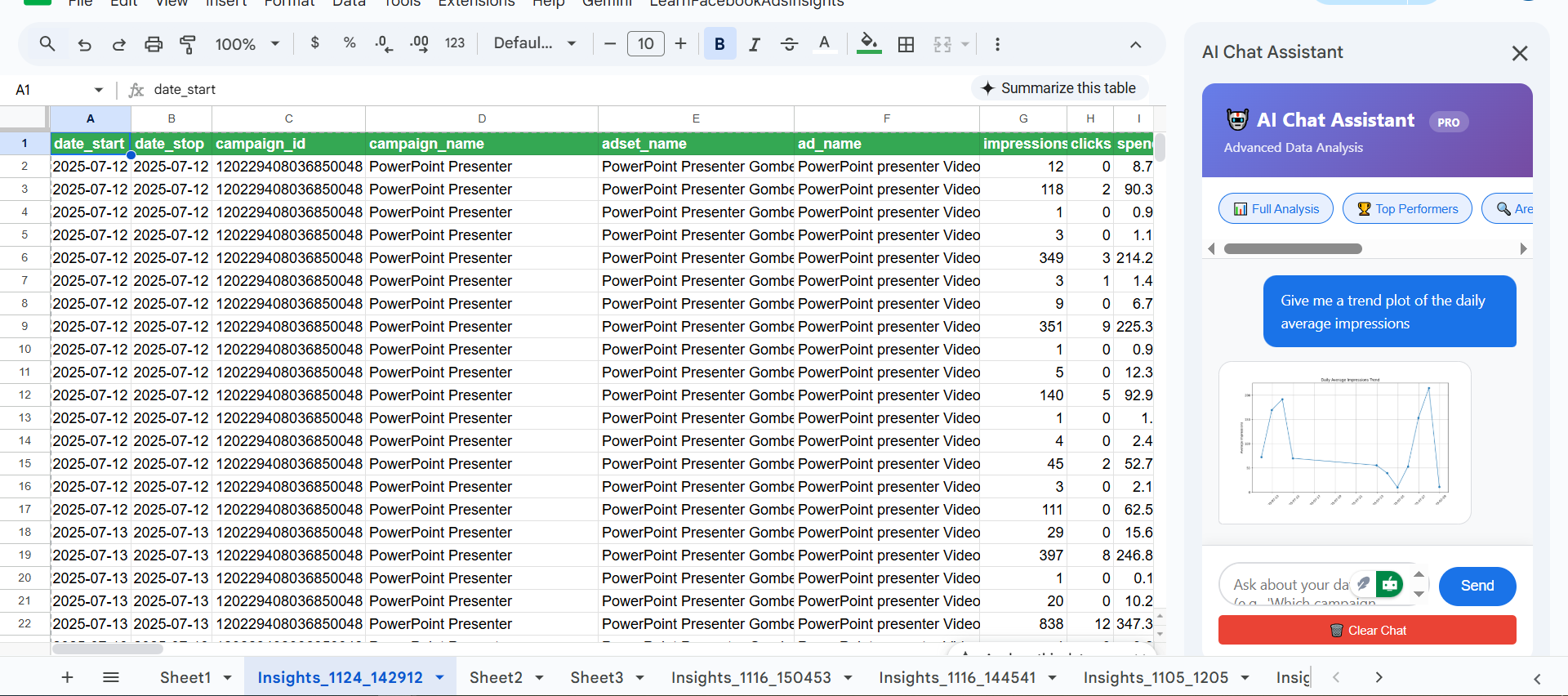Open the trend plot chart thumbnail
This screenshot has width=1568, height=696.
coord(1344,443)
